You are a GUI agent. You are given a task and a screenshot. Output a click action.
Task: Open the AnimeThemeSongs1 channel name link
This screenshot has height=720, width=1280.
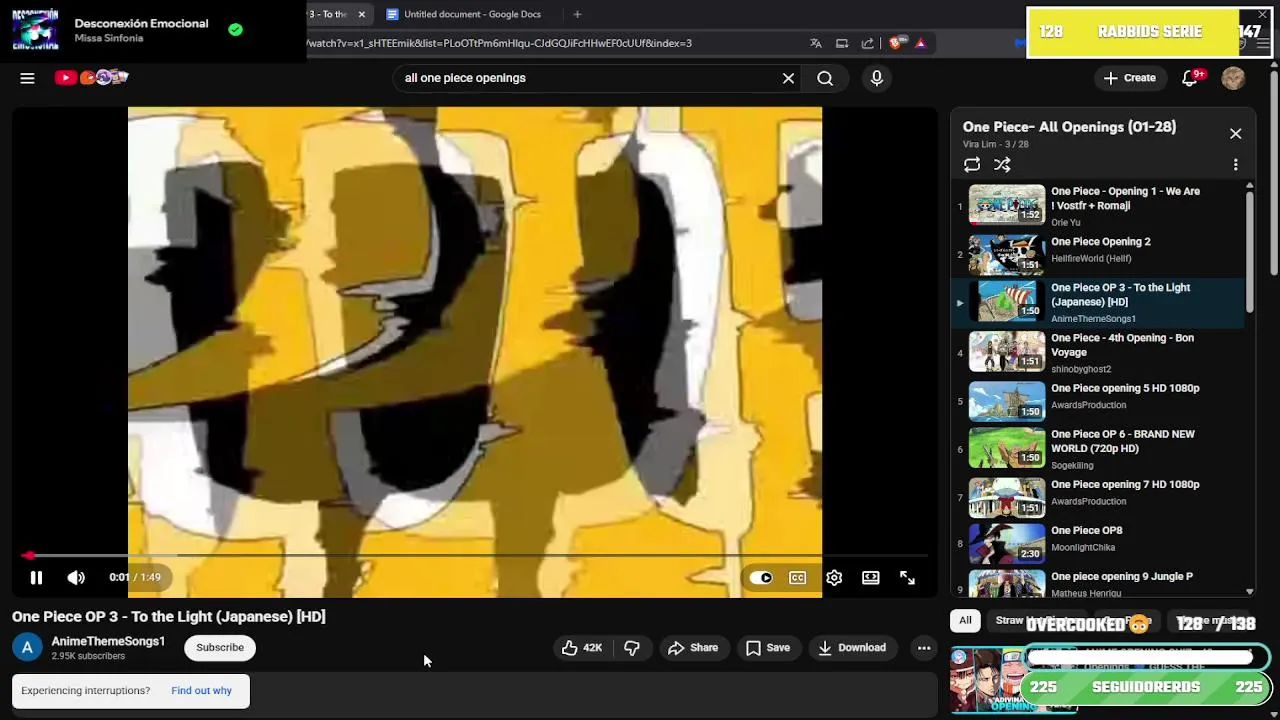(108, 641)
